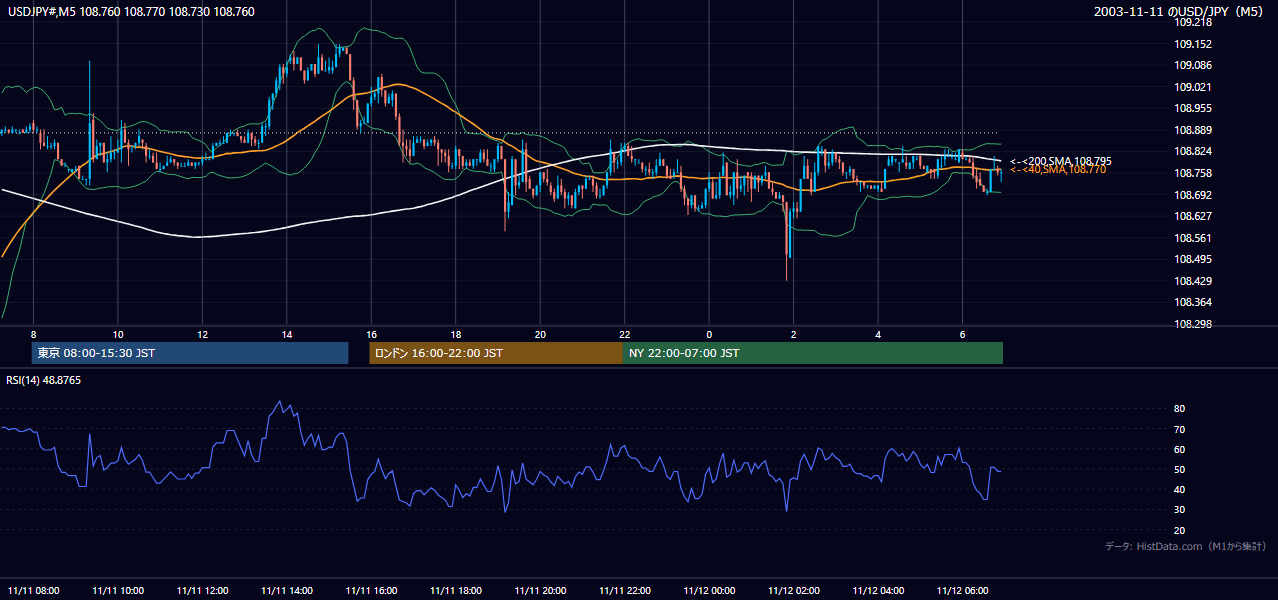
Task: Click price axis value 109.152
Action: coord(1193,44)
